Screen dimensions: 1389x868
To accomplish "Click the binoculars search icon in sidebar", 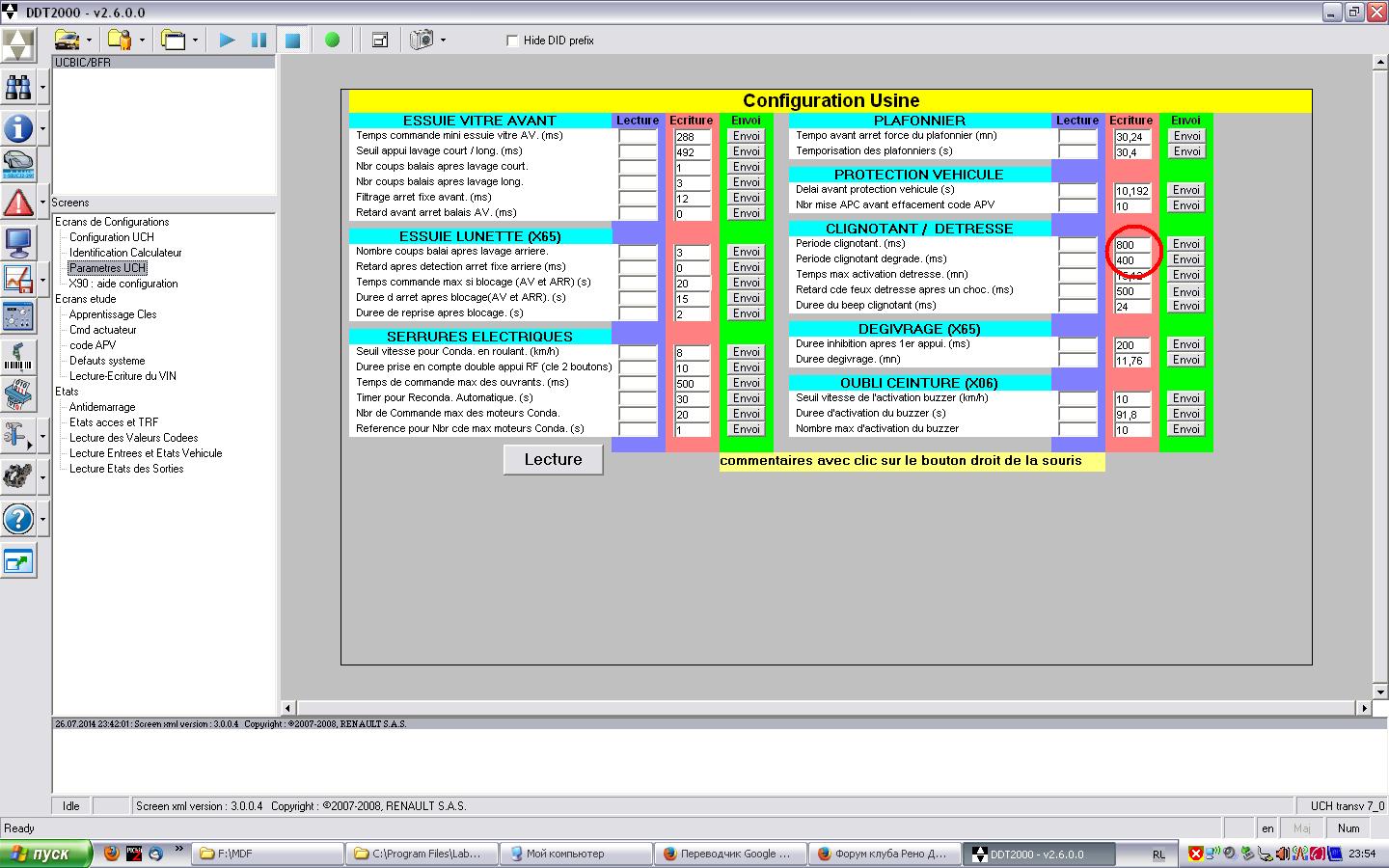I will (18, 88).
